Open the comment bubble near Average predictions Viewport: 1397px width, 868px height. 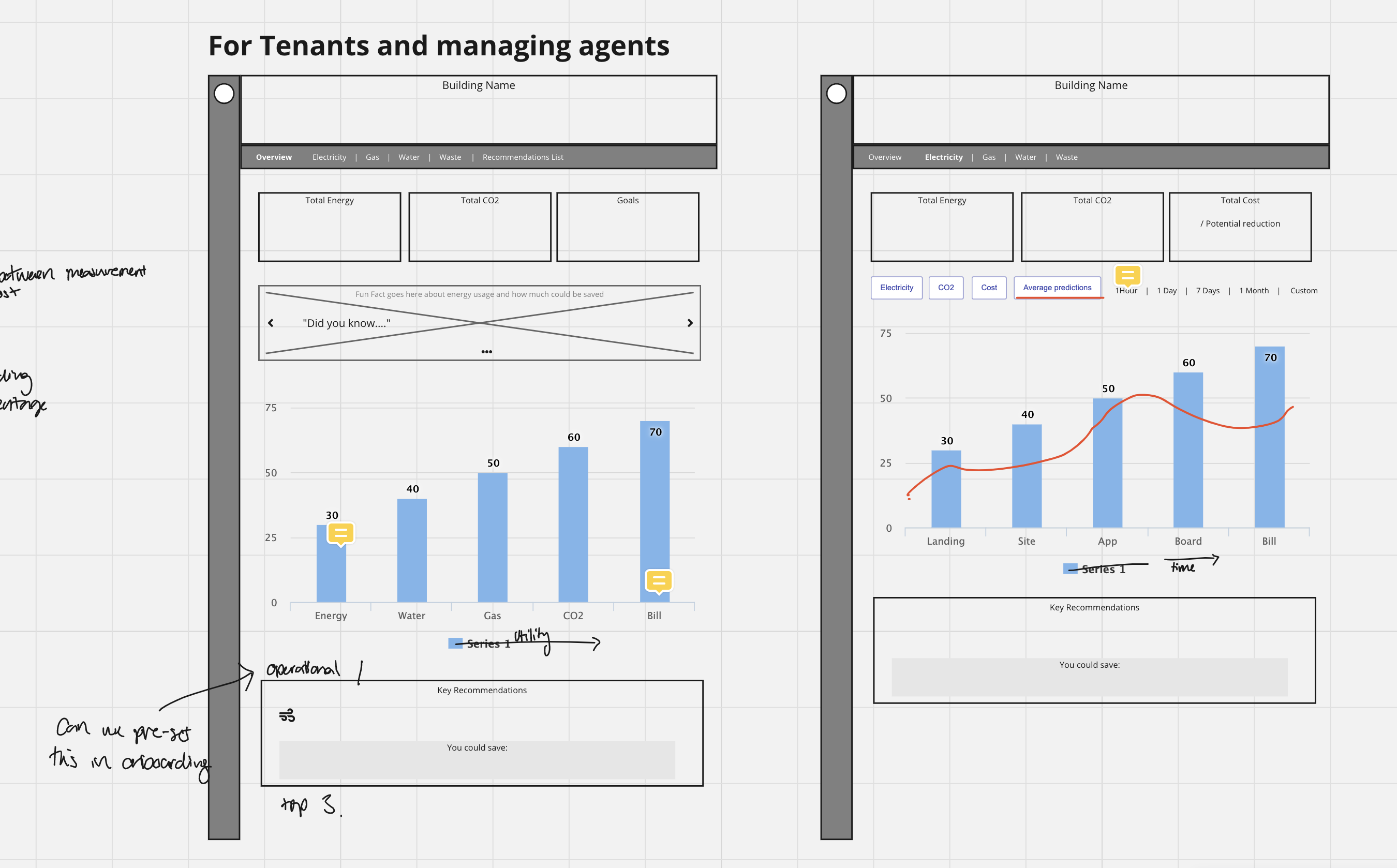tap(1127, 276)
